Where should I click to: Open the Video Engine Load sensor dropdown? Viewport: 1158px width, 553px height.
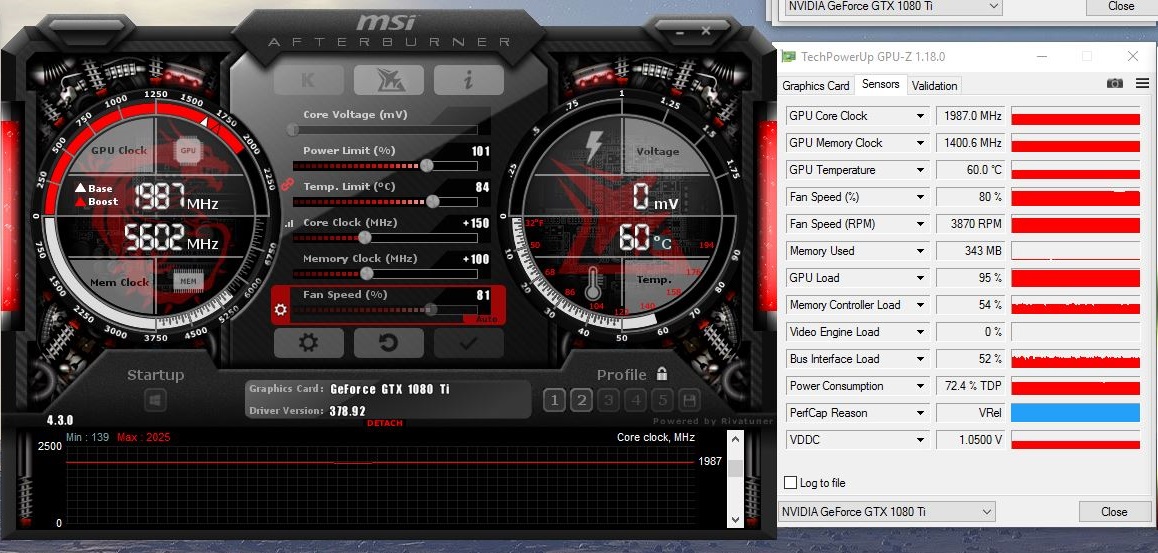tap(920, 332)
